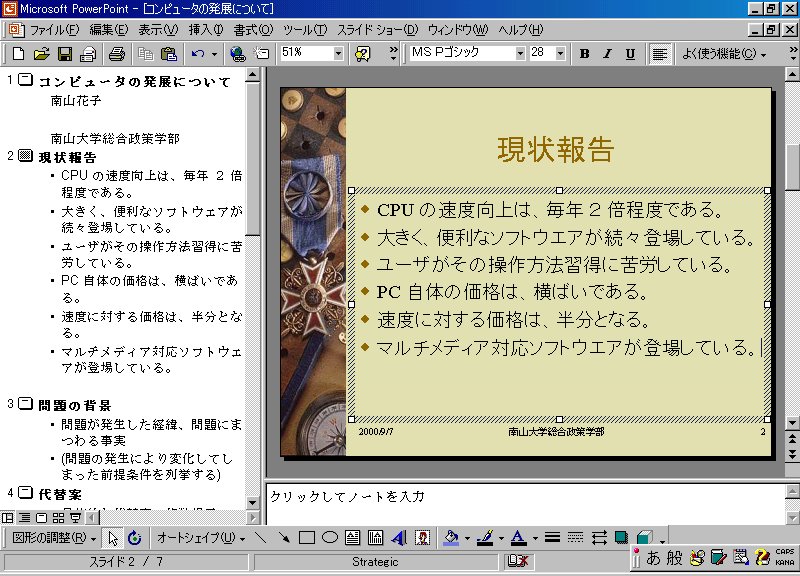Screen dimensions: 800x576
Task: Toggle the Select Objects pointer tool
Action: click(x=113, y=537)
